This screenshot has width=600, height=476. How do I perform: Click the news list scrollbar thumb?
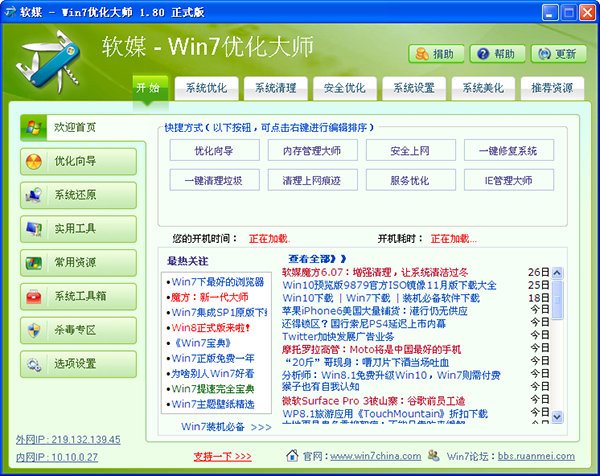[557, 300]
